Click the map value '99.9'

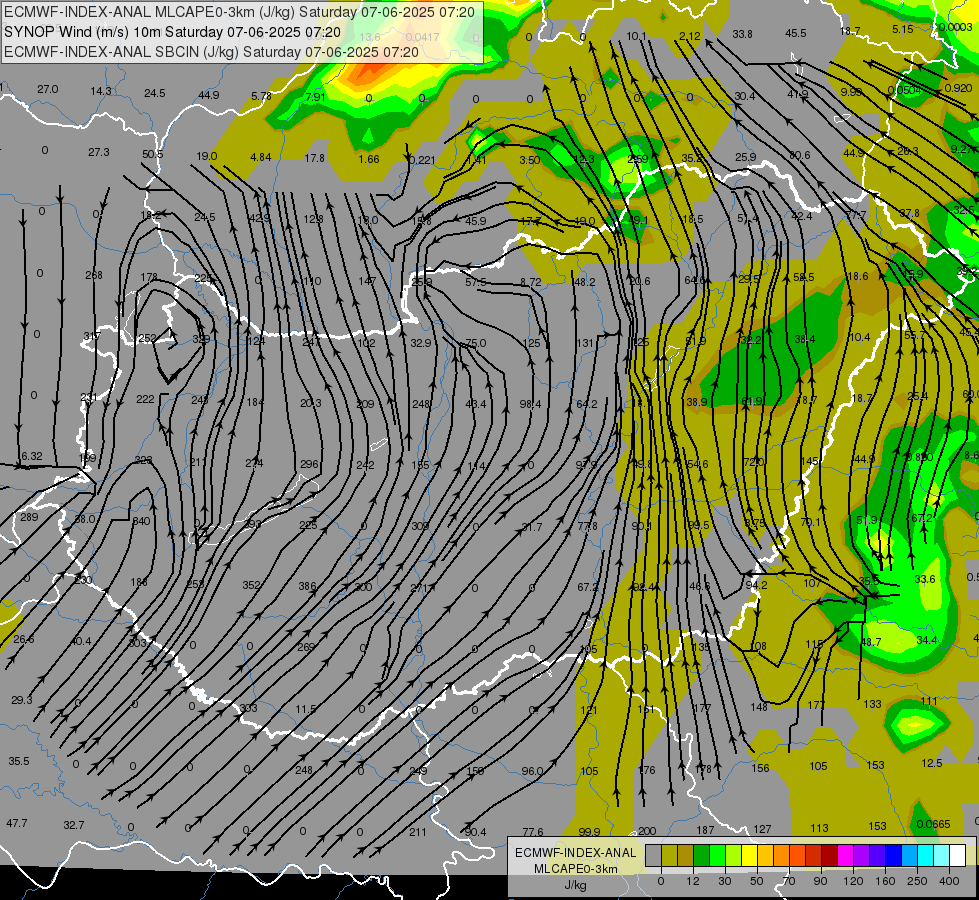point(589,832)
